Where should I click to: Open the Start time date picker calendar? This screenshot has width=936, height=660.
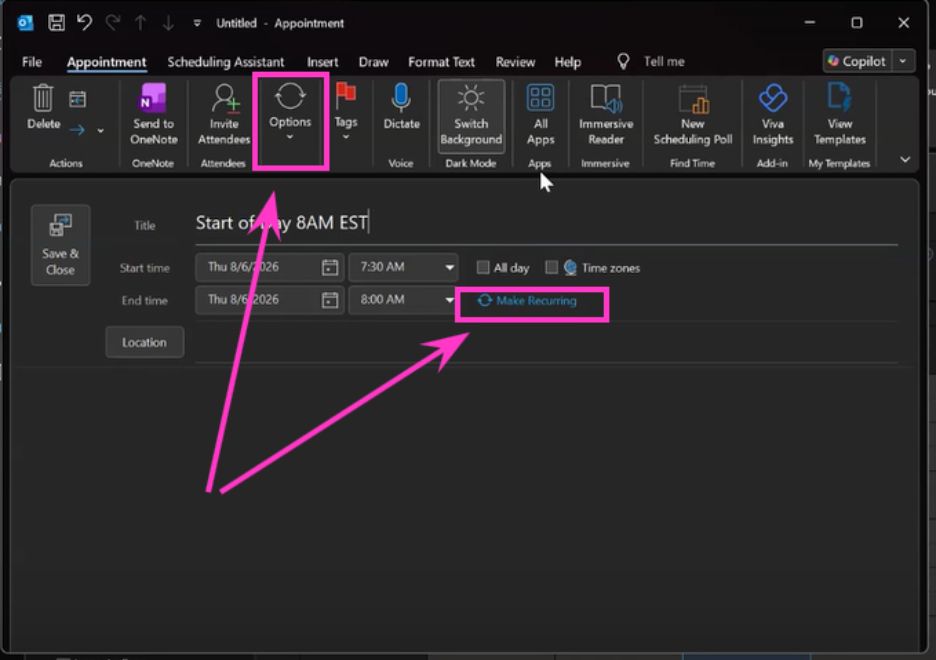(330, 267)
